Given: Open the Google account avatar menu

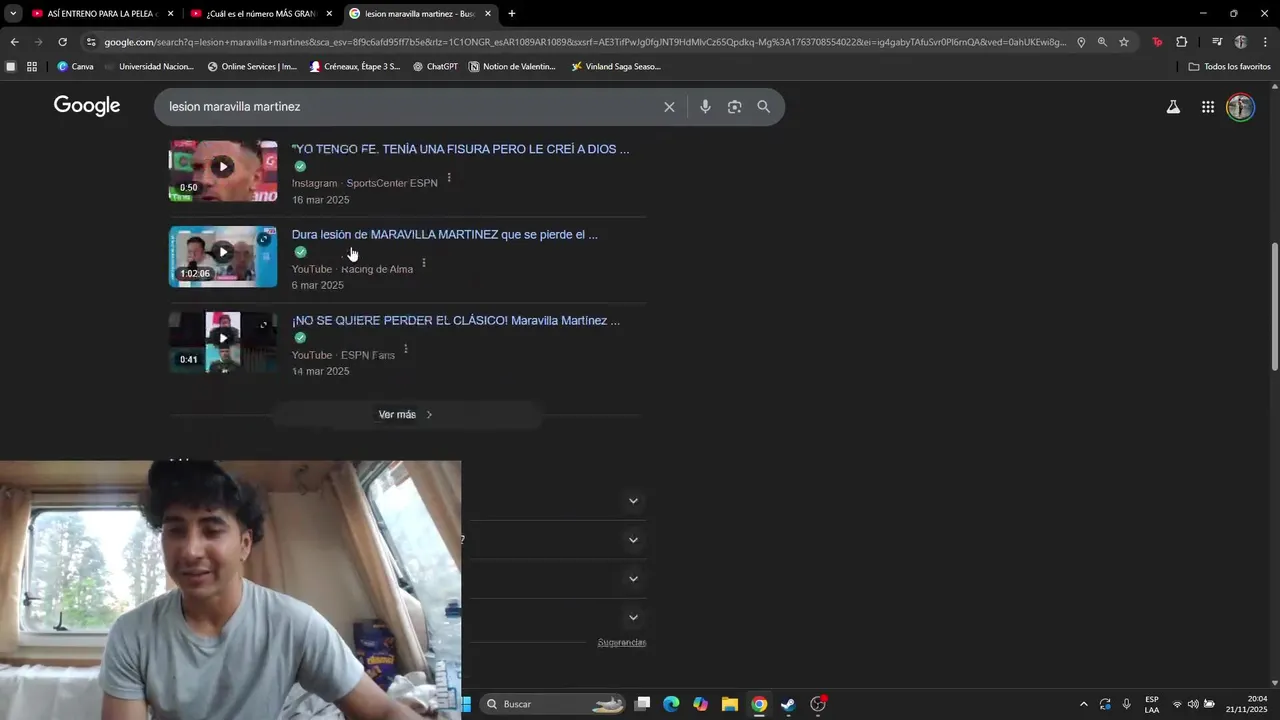Looking at the screenshot, I should (x=1240, y=107).
